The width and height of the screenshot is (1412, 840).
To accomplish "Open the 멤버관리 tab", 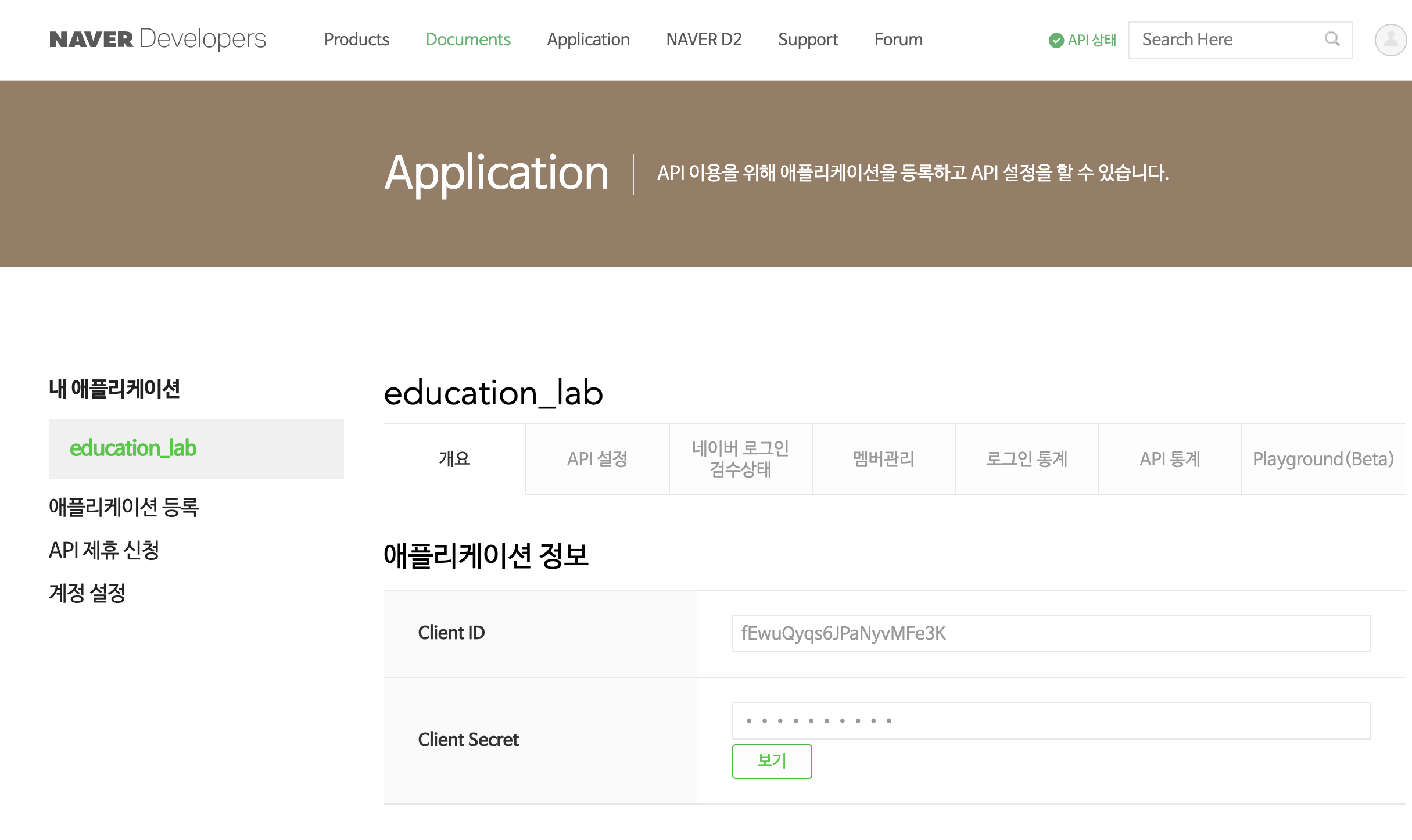I will [x=883, y=459].
